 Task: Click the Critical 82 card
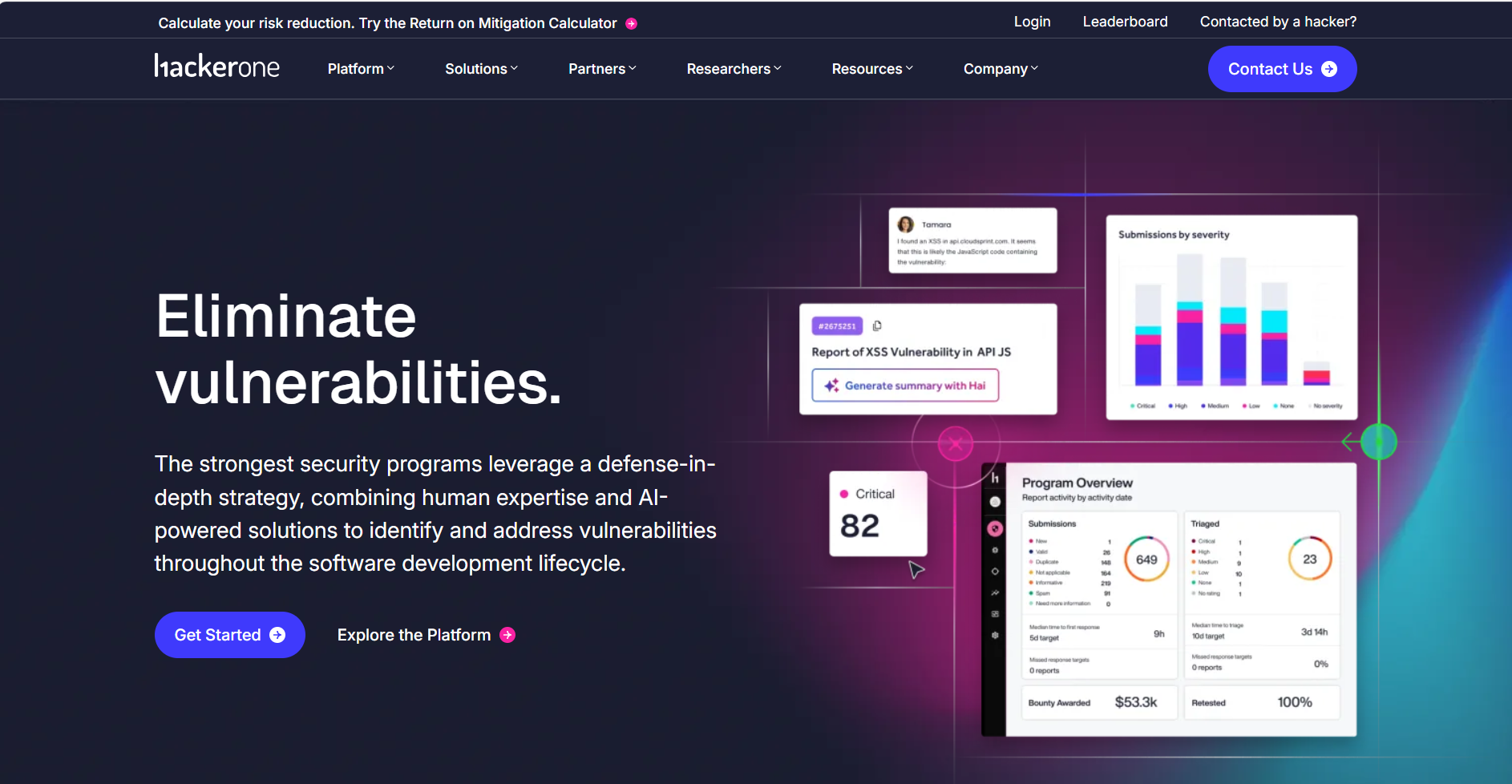[x=878, y=513]
